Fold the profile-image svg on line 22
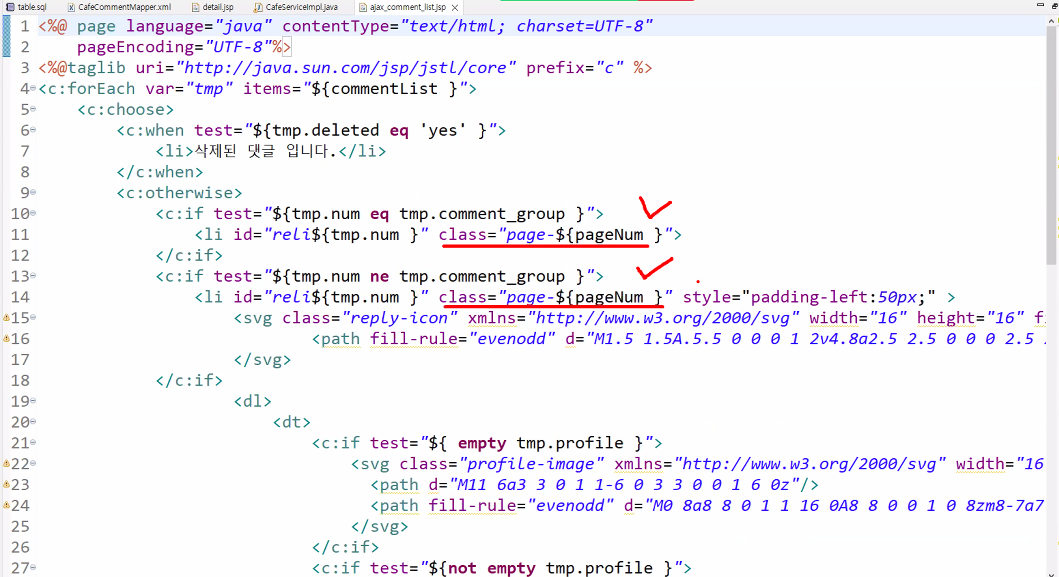The width and height of the screenshot is (1059, 577). coord(33,463)
